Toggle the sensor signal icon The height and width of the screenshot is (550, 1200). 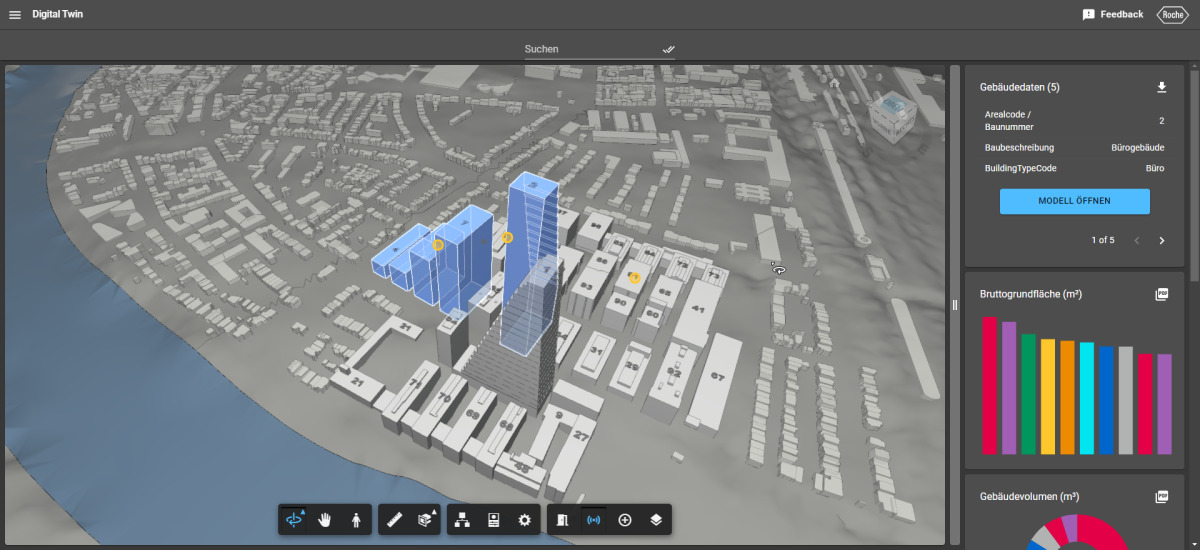[x=593, y=520]
